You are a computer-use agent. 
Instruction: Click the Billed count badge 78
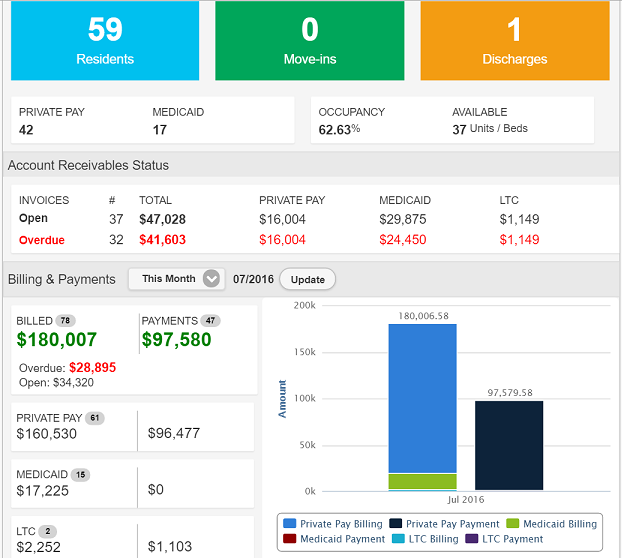[67, 321]
